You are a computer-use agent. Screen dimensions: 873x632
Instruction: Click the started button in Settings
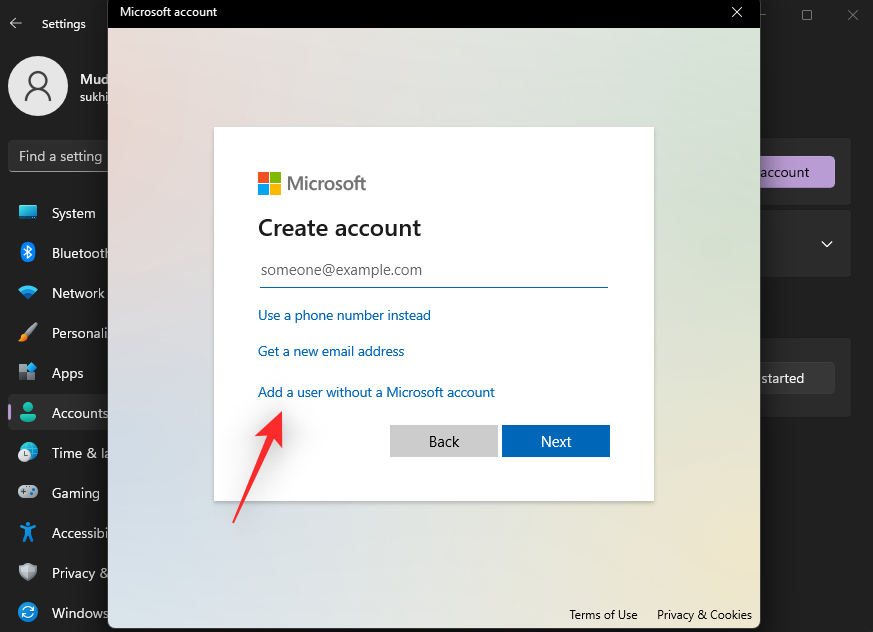coord(797,378)
